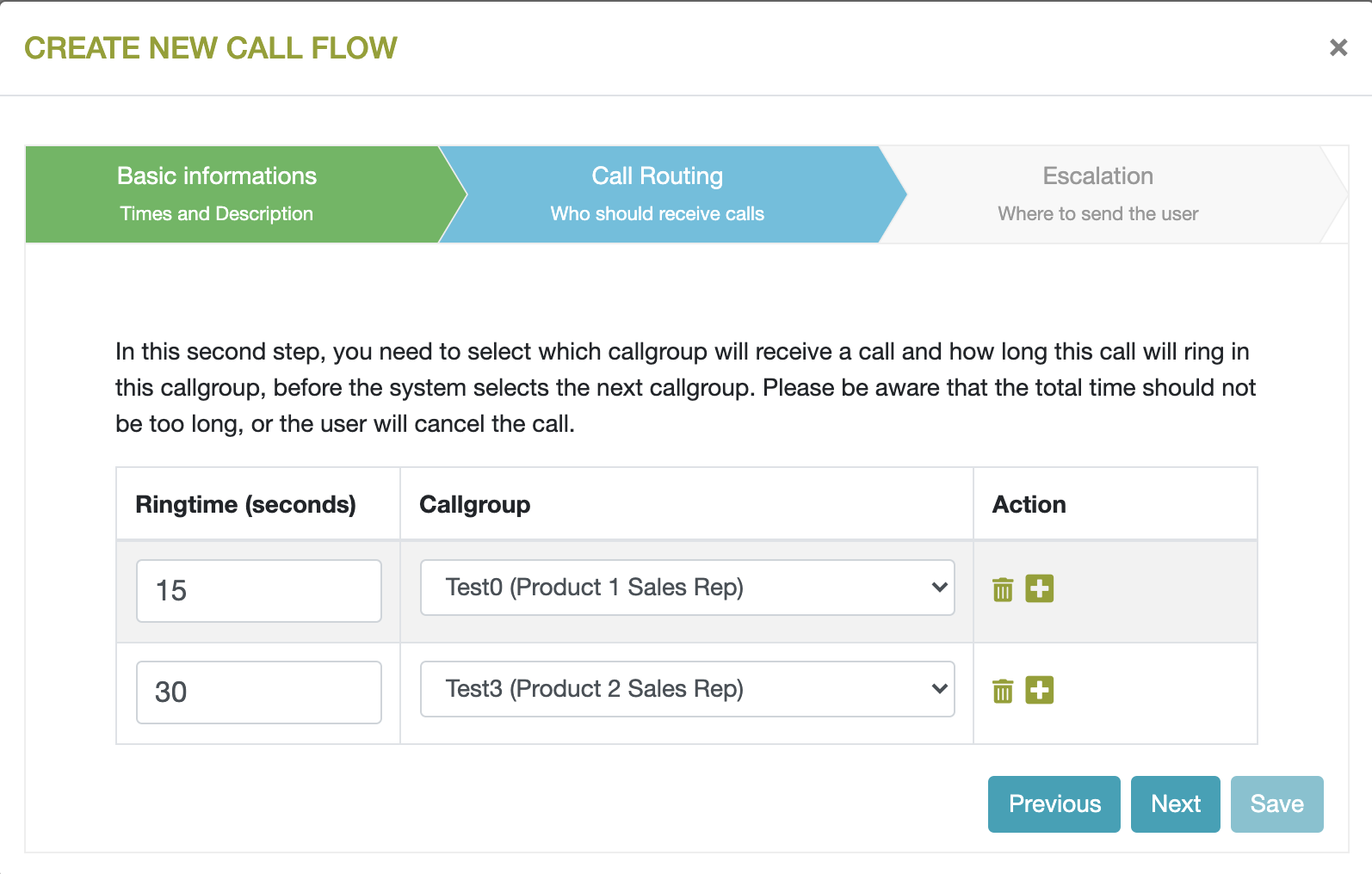
Task: Focus the ringtime field containing 15
Action: tap(258, 591)
